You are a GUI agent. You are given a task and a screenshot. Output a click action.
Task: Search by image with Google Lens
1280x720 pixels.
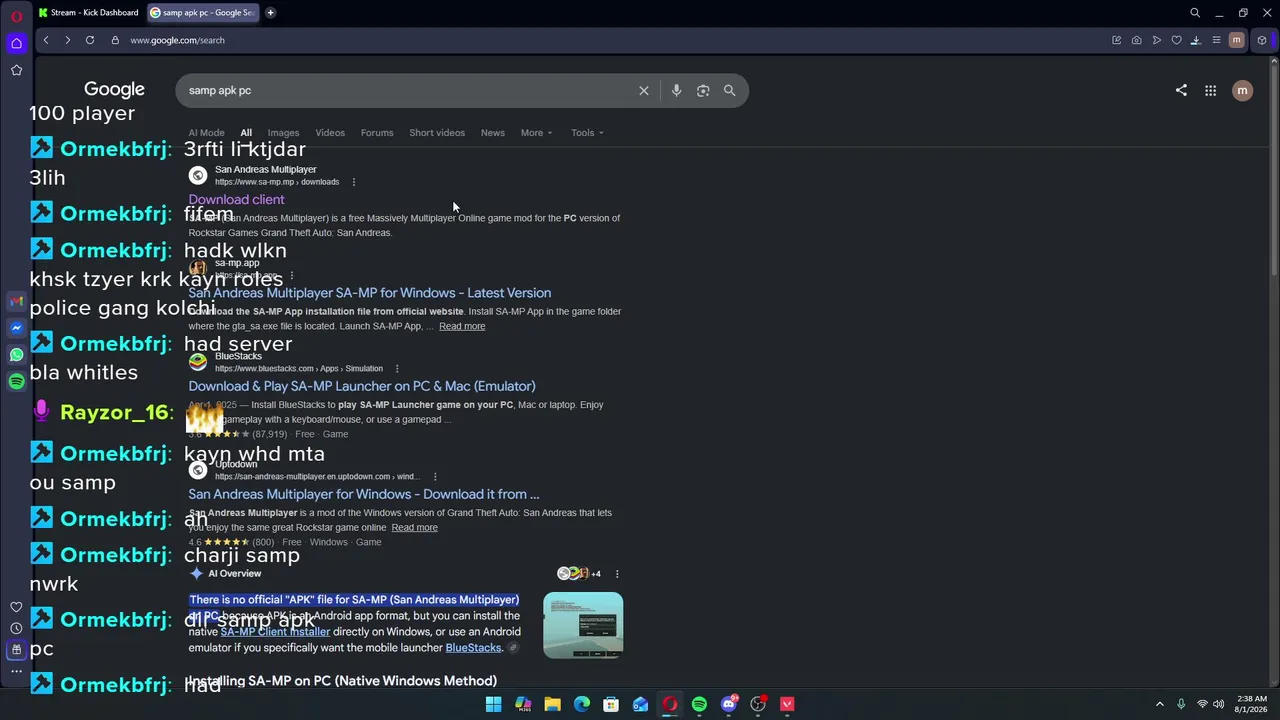tap(703, 91)
